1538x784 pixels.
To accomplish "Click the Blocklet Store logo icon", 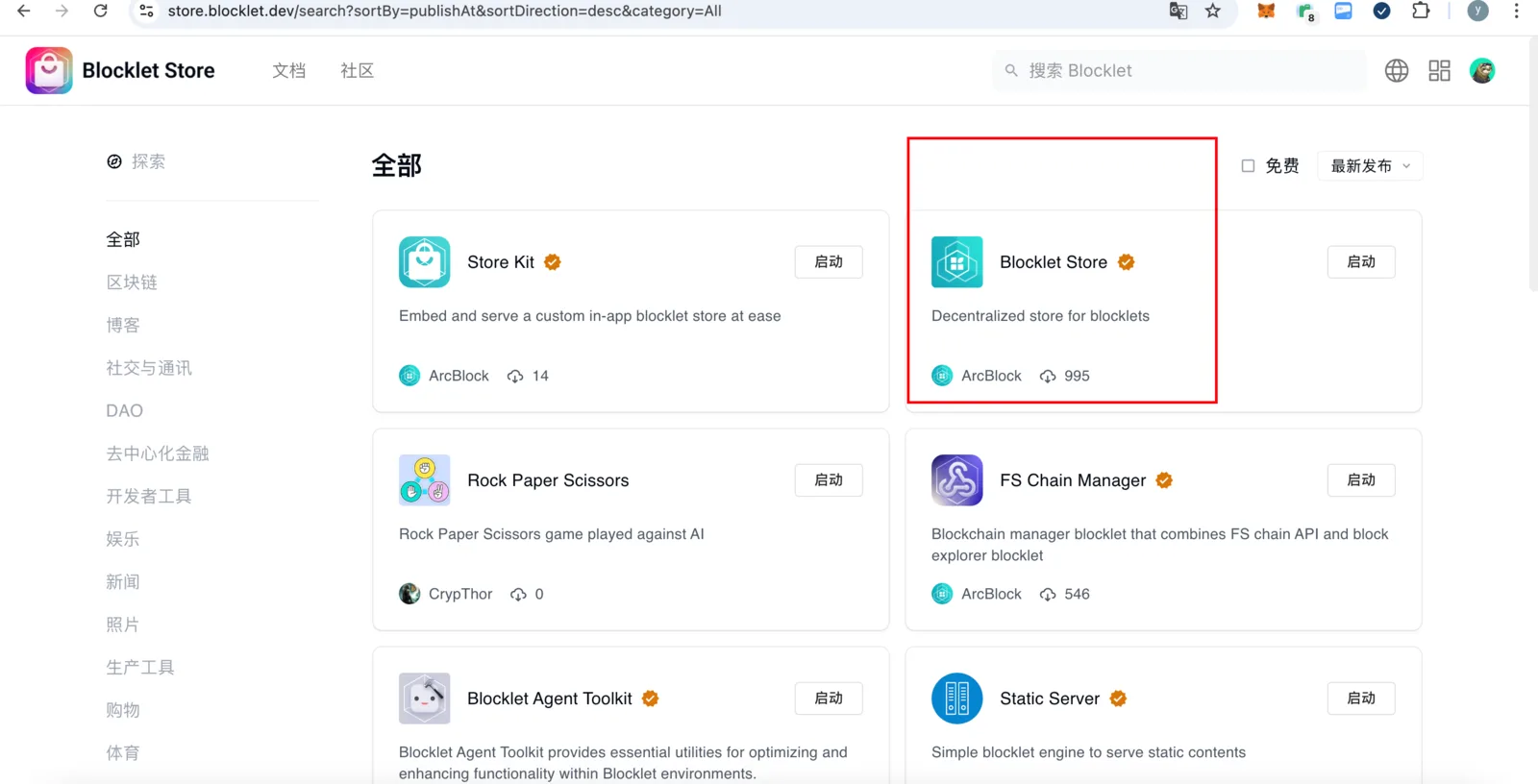I will tap(49, 70).
